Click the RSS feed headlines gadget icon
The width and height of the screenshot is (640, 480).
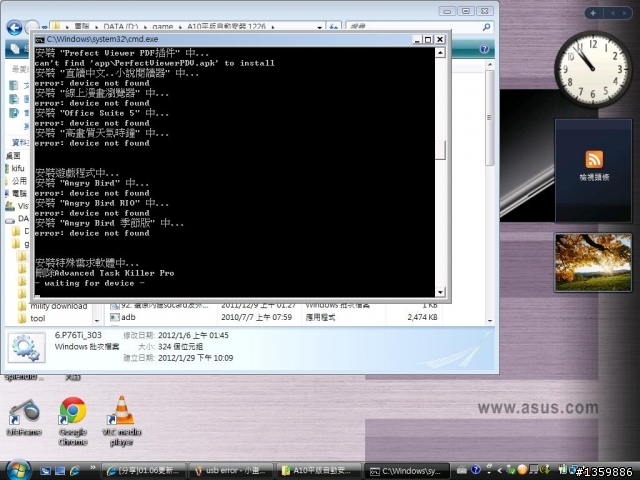(x=594, y=159)
